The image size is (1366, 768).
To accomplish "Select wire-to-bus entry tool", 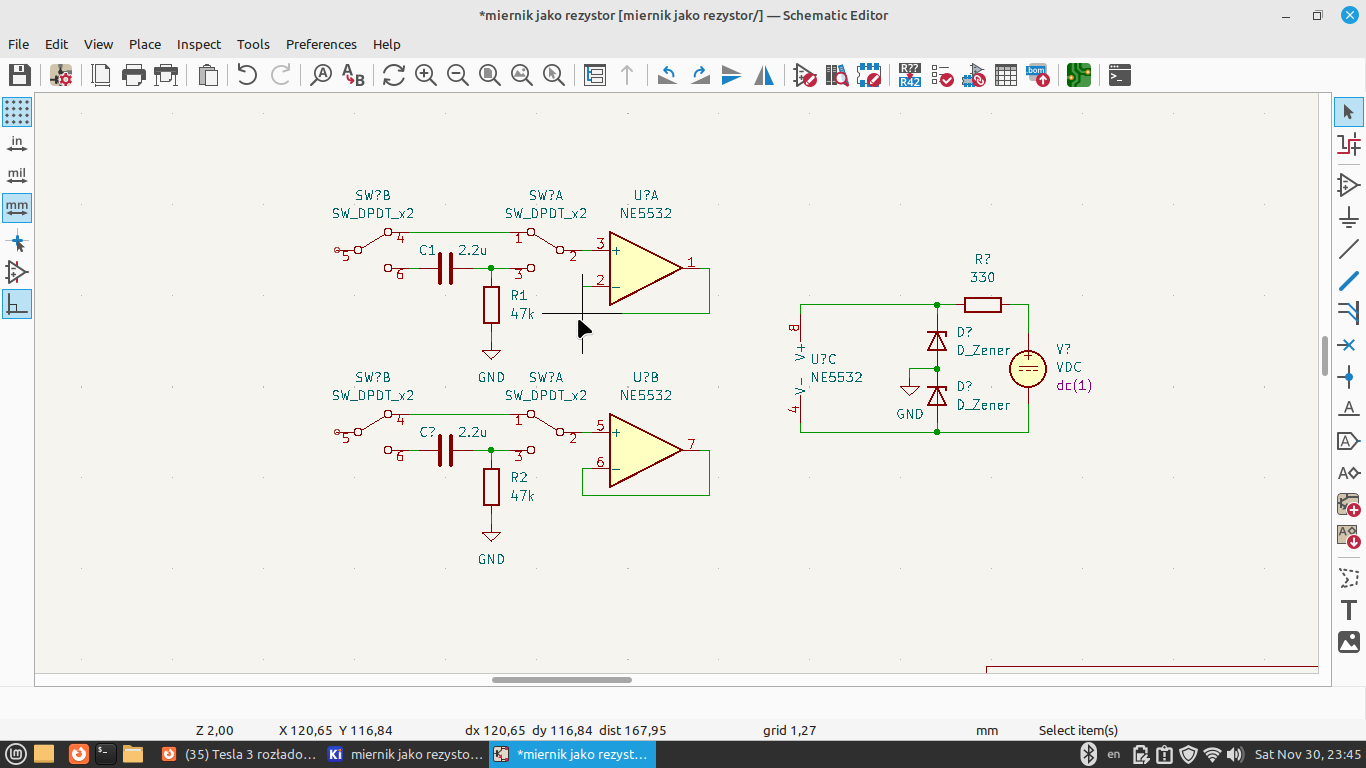I will (x=1349, y=313).
